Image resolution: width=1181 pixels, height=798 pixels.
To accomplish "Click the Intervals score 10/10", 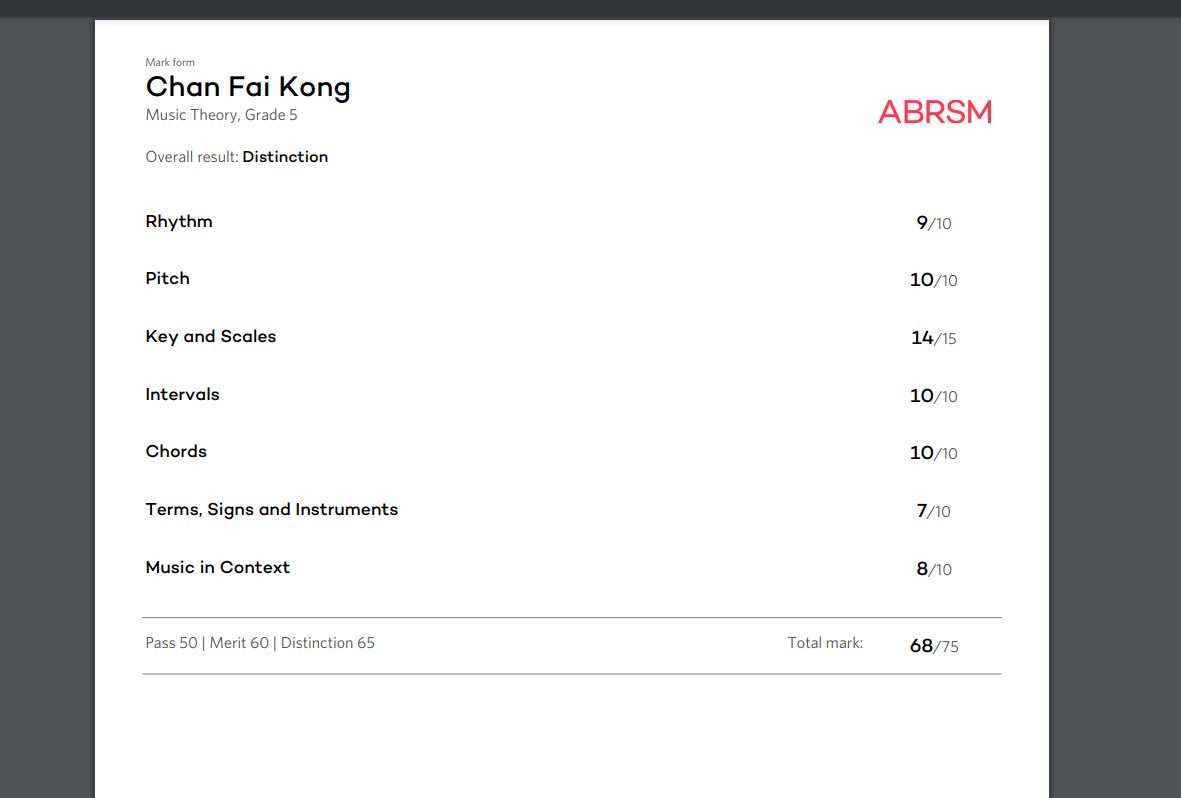I will [x=934, y=396].
